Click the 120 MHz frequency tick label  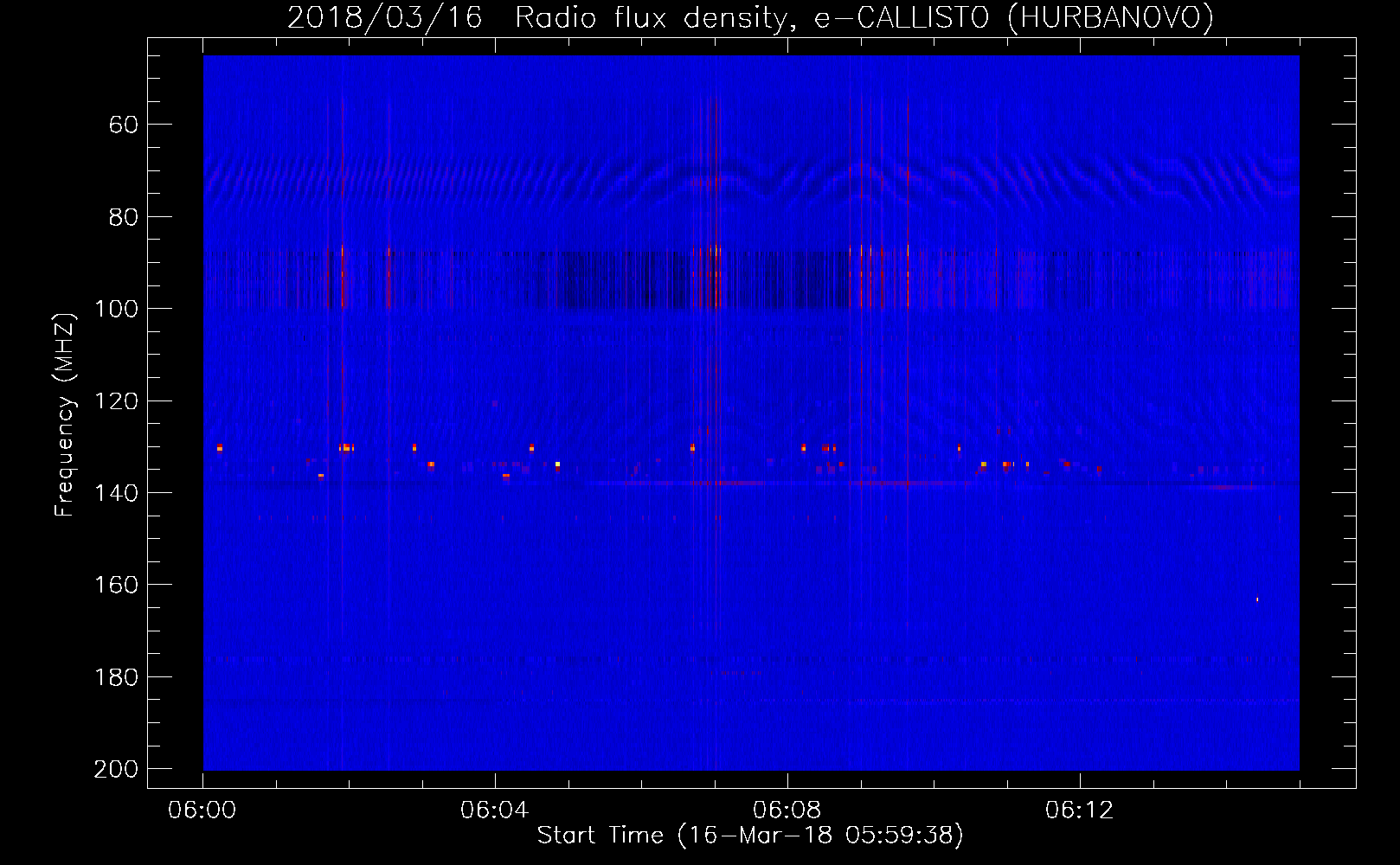[x=116, y=401]
